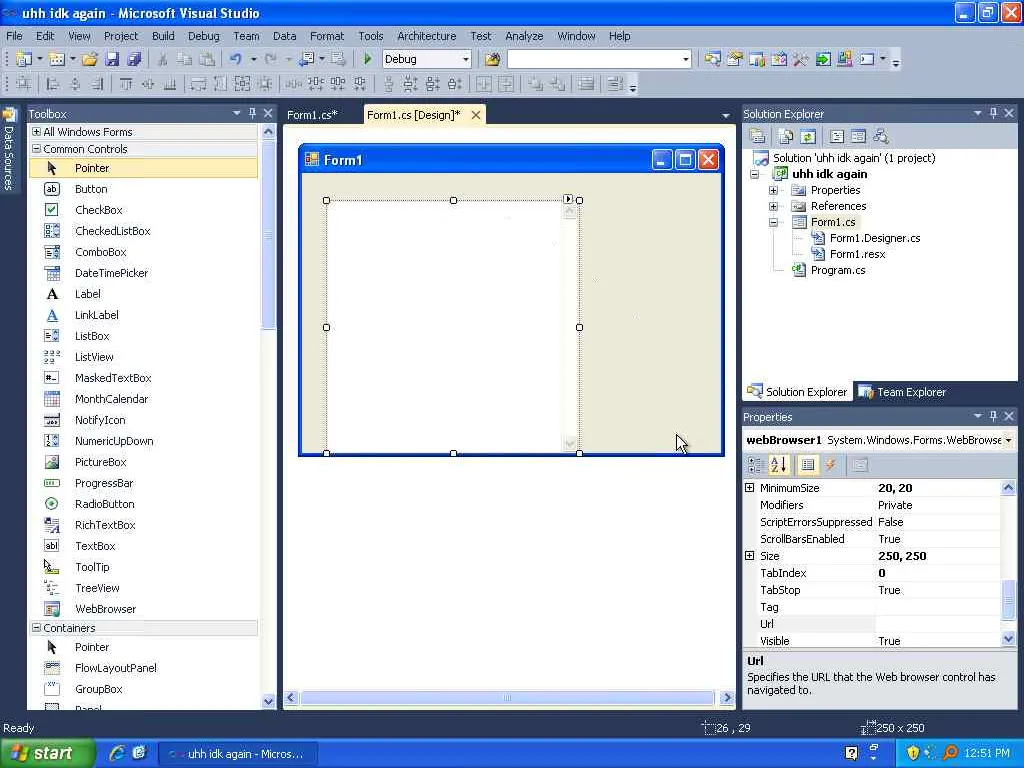Expand the Size property

tap(750, 556)
